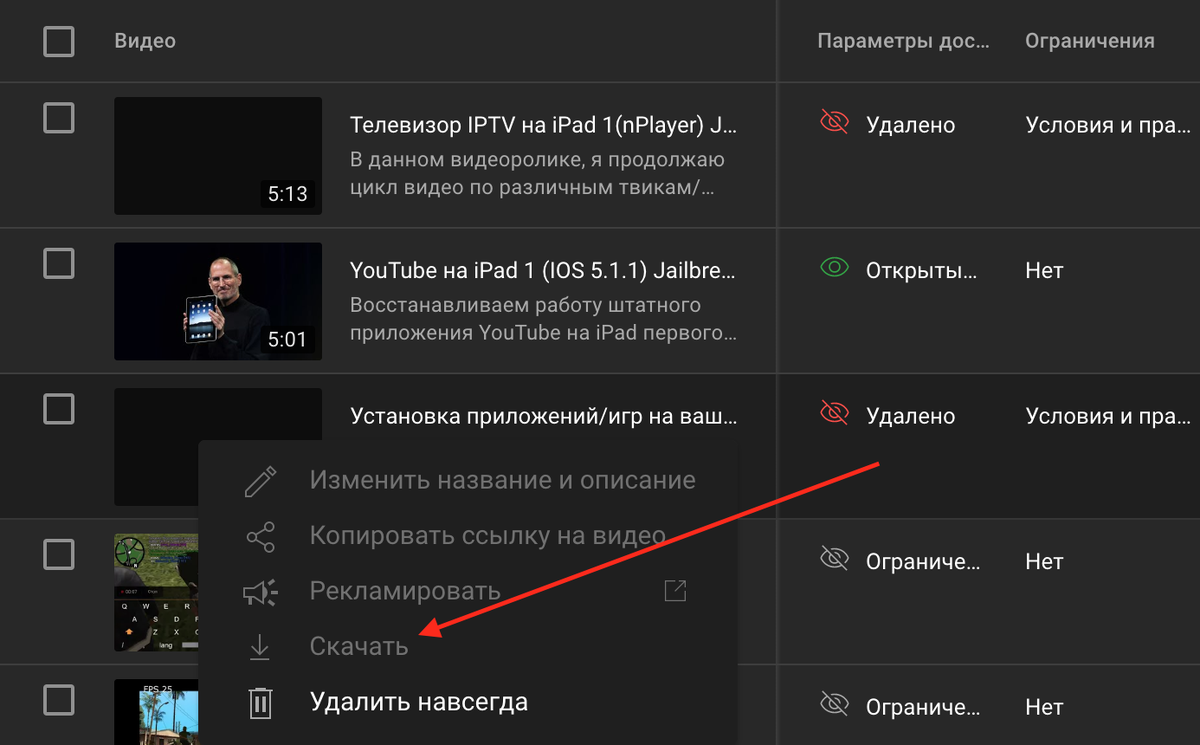Click the external link icon next to Рекламировать

[x=675, y=591]
